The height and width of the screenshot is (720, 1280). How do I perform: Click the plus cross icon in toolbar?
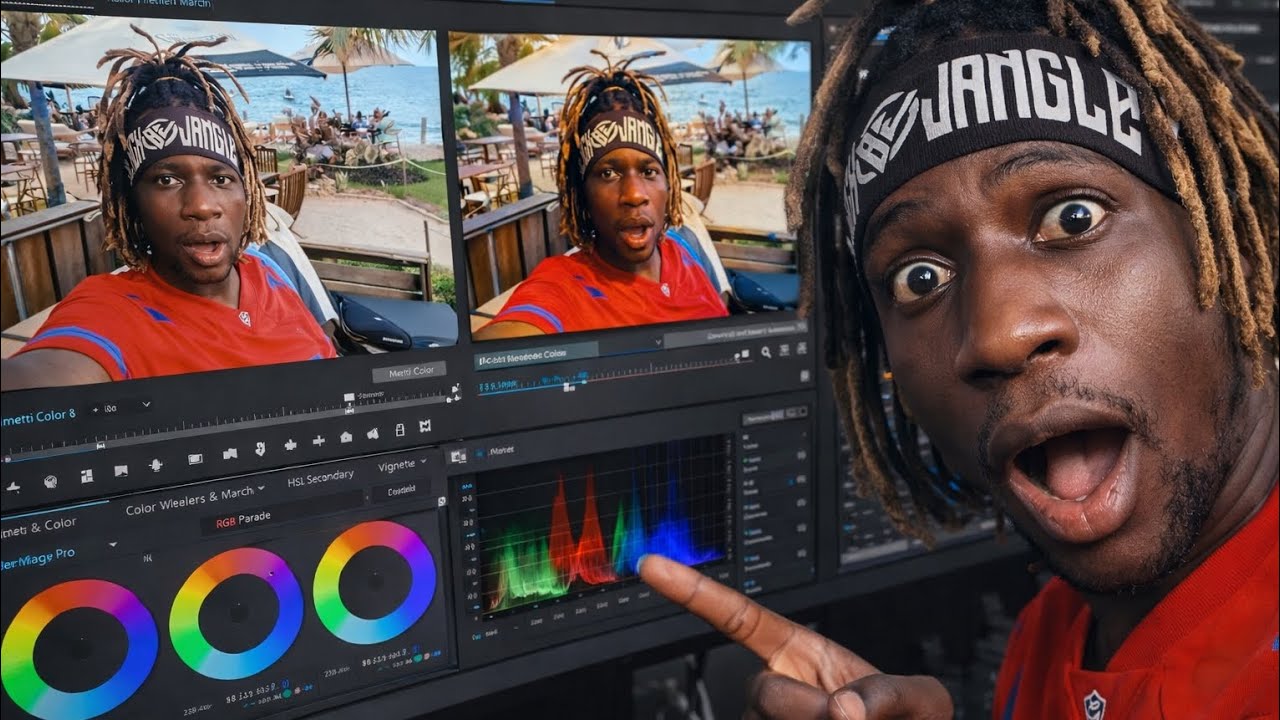coord(319,440)
